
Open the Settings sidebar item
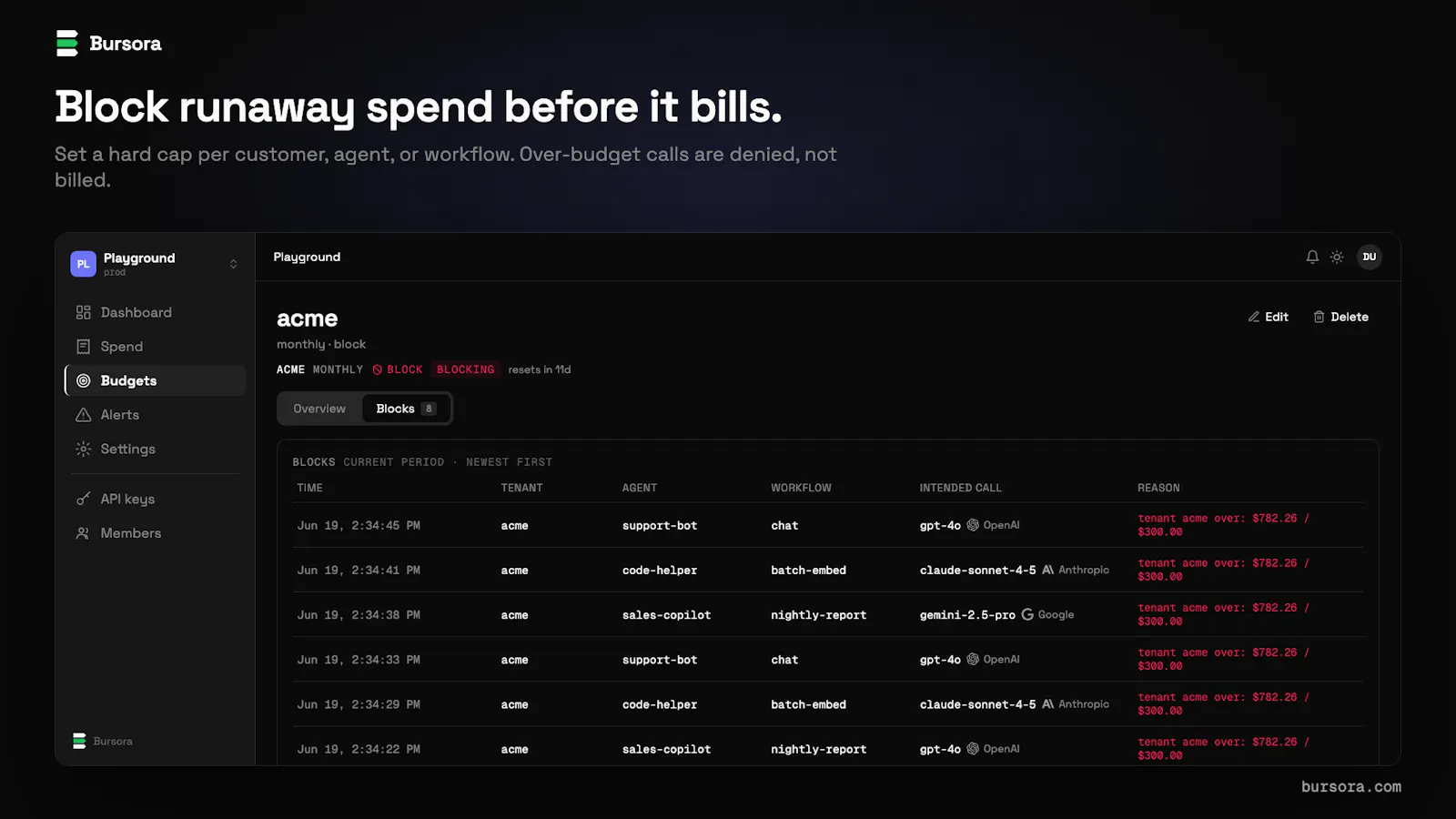155,449
